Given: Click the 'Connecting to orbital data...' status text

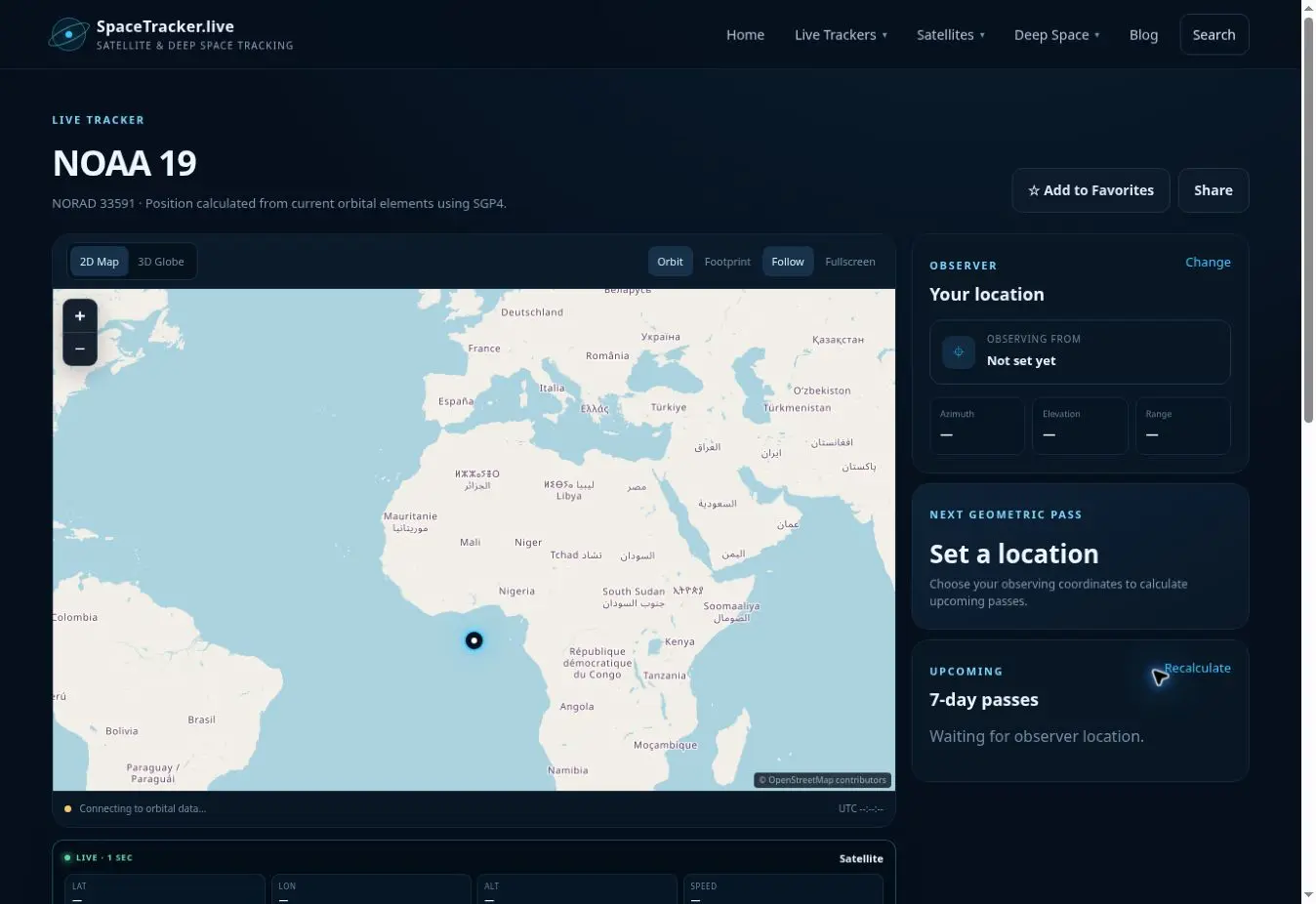Looking at the screenshot, I should click(x=143, y=808).
